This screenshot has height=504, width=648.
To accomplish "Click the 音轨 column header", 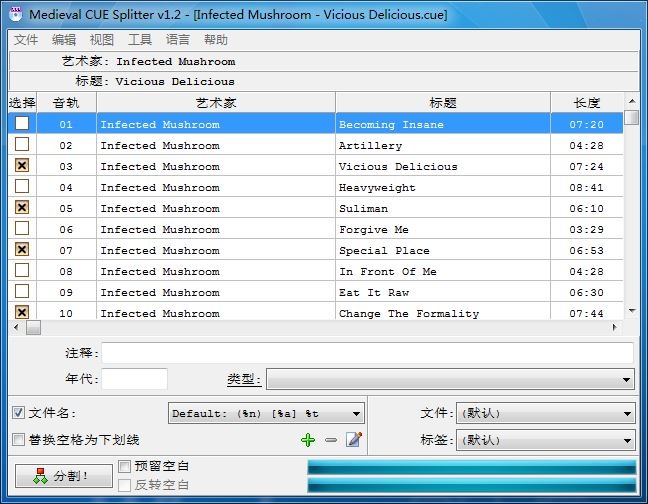I will click(67, 102).
